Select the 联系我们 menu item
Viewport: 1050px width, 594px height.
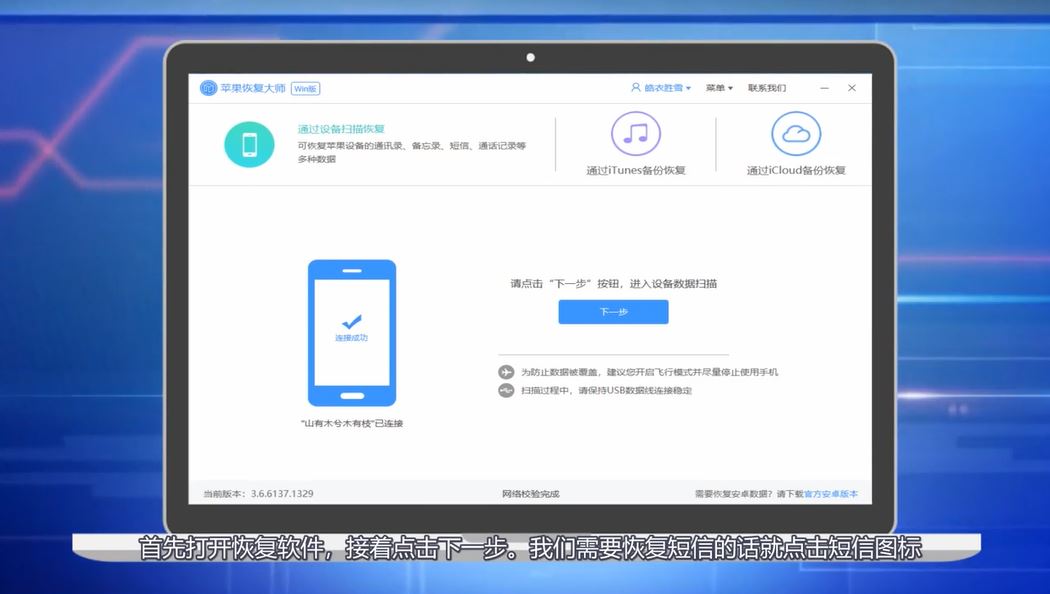point(766,88)
